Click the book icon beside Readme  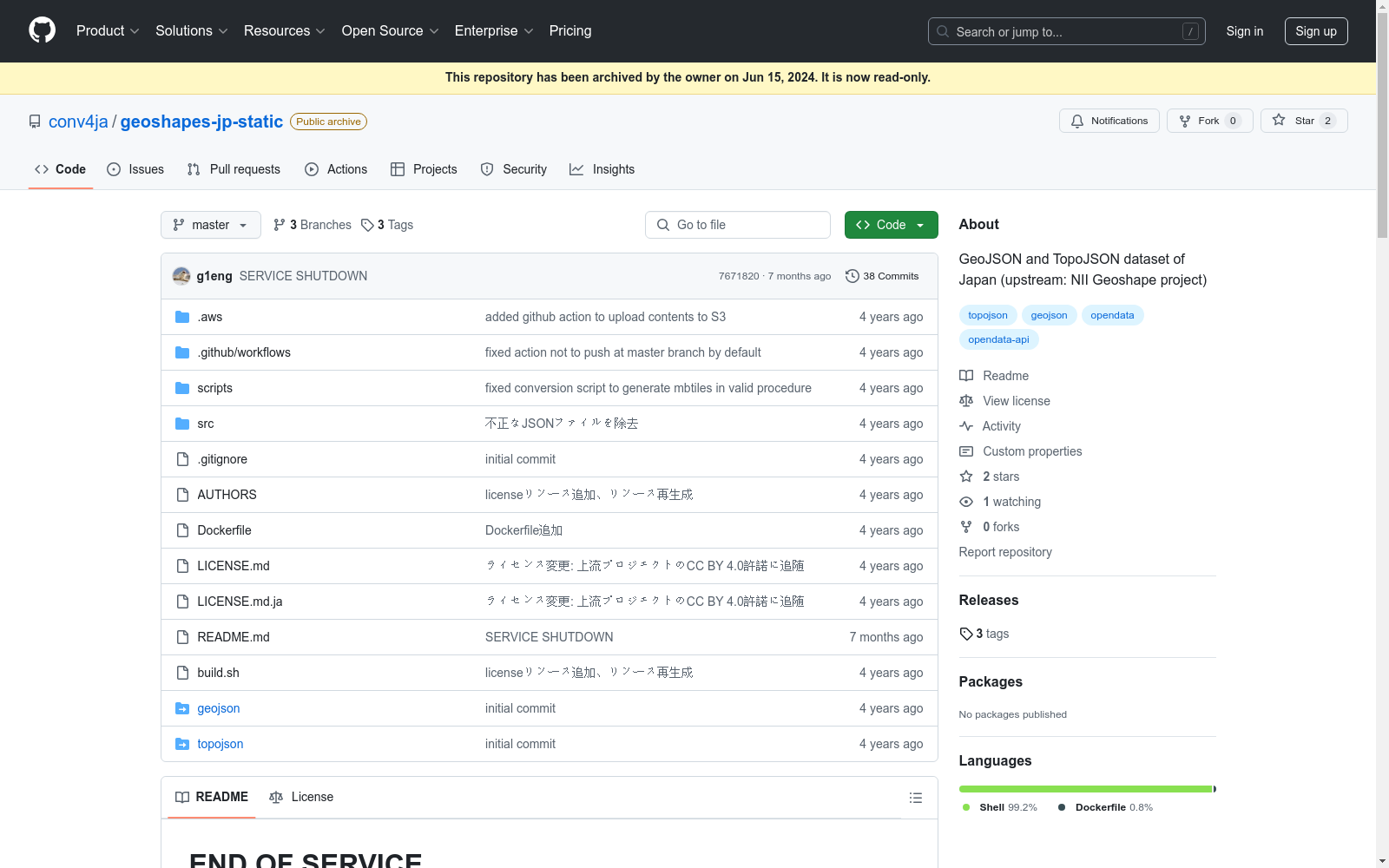[966, 376]
